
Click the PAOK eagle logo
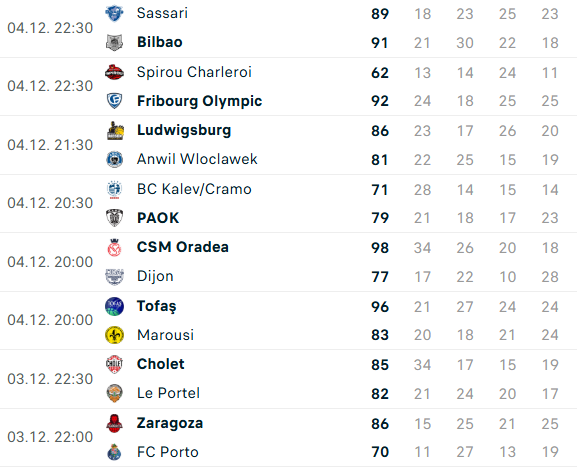point(114,218)
